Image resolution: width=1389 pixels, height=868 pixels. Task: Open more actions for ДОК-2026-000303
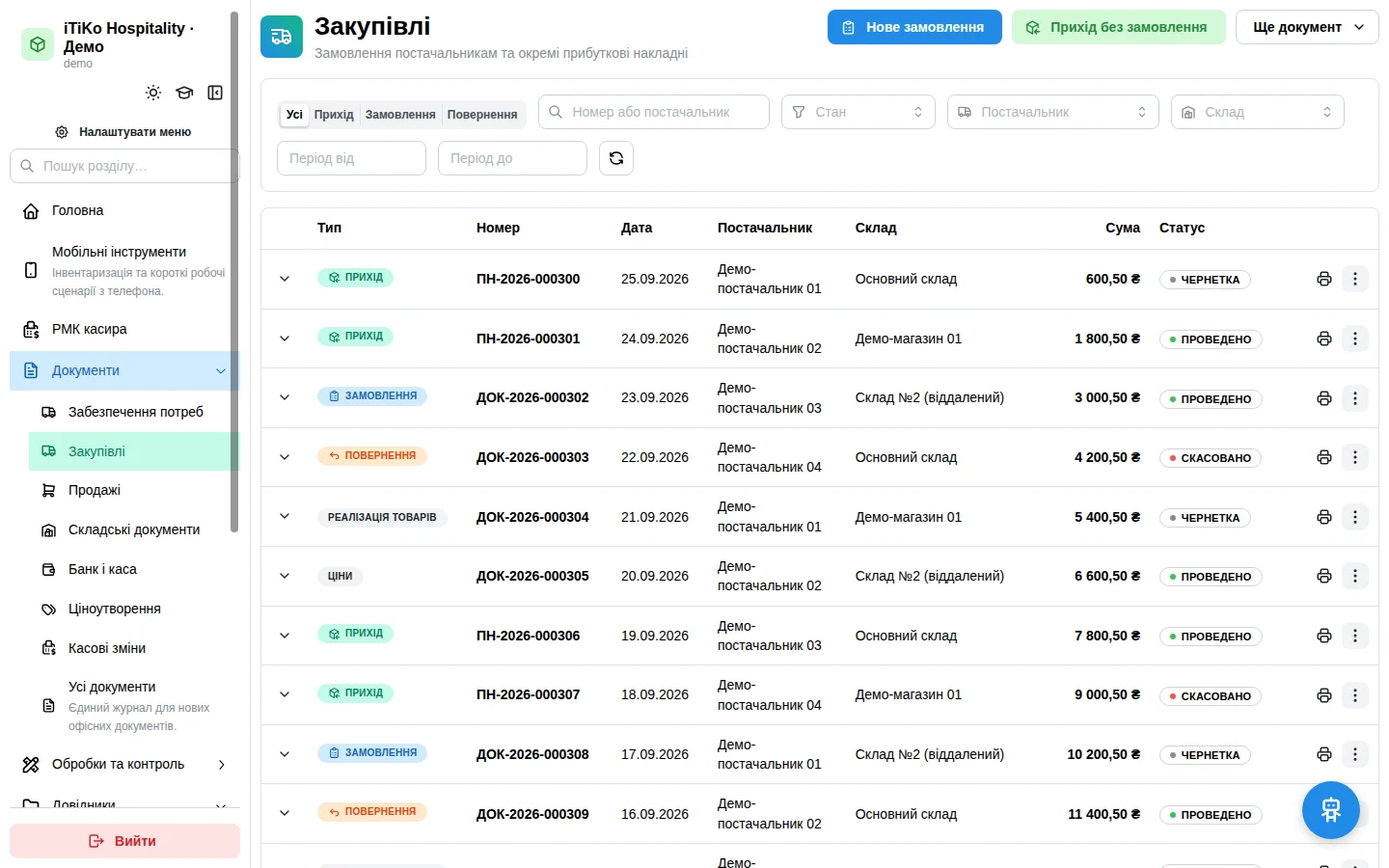(x=1355, y=457)
